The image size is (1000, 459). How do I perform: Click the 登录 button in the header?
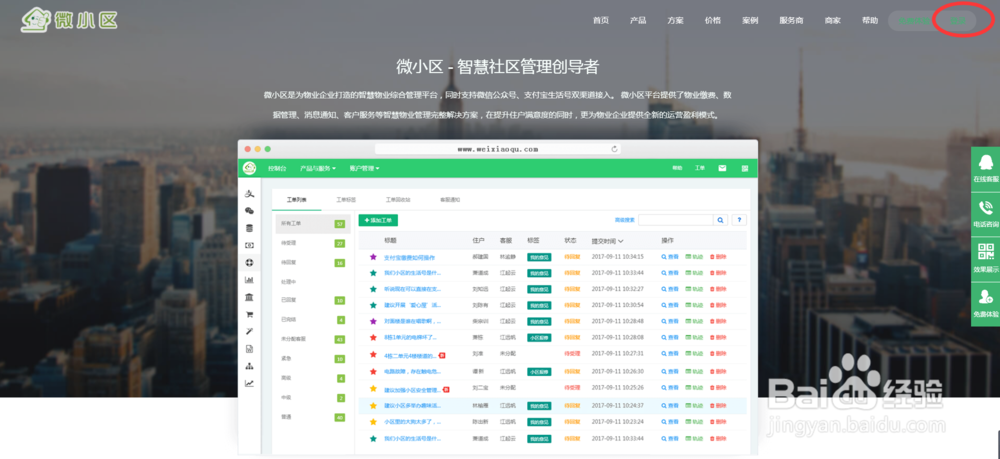coord(958,20)
